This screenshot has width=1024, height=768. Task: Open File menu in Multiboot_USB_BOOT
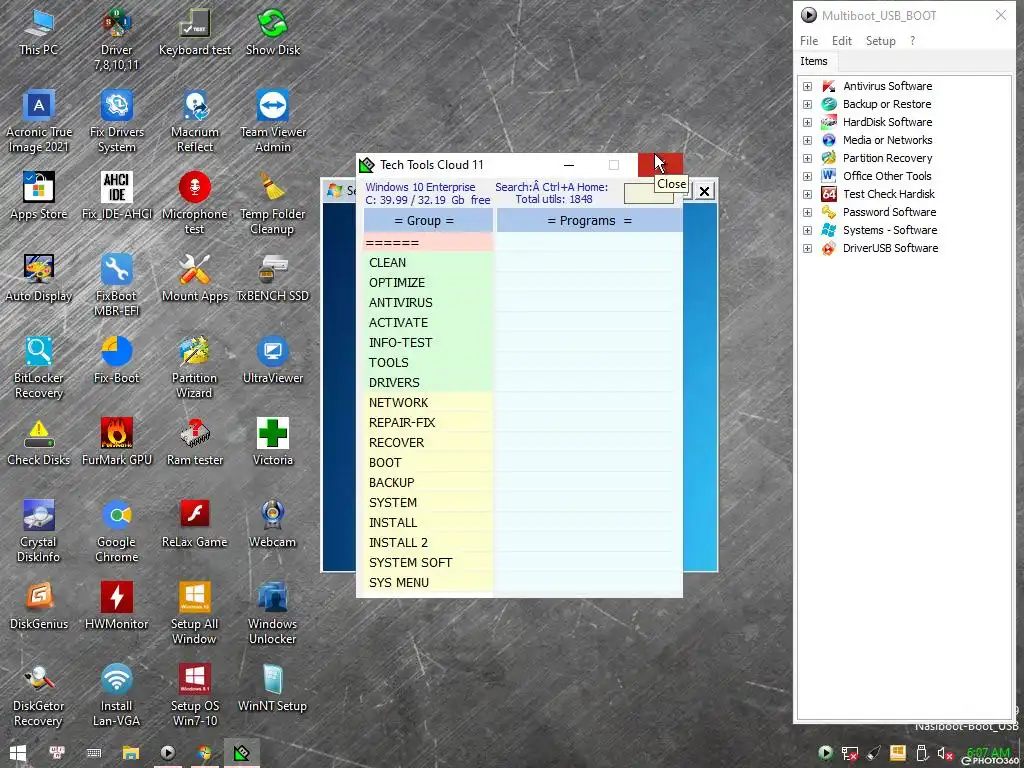click(808, 40)
